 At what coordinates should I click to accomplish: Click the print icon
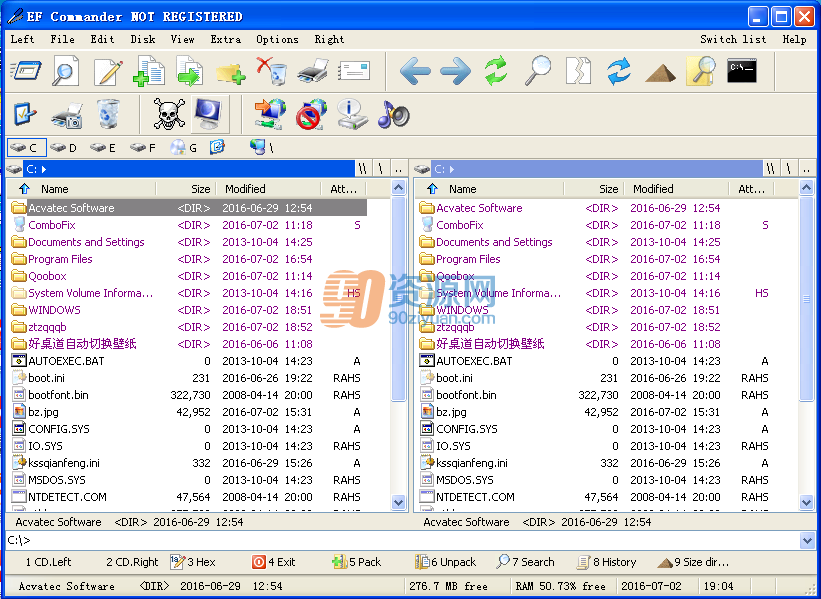point(313,71)
